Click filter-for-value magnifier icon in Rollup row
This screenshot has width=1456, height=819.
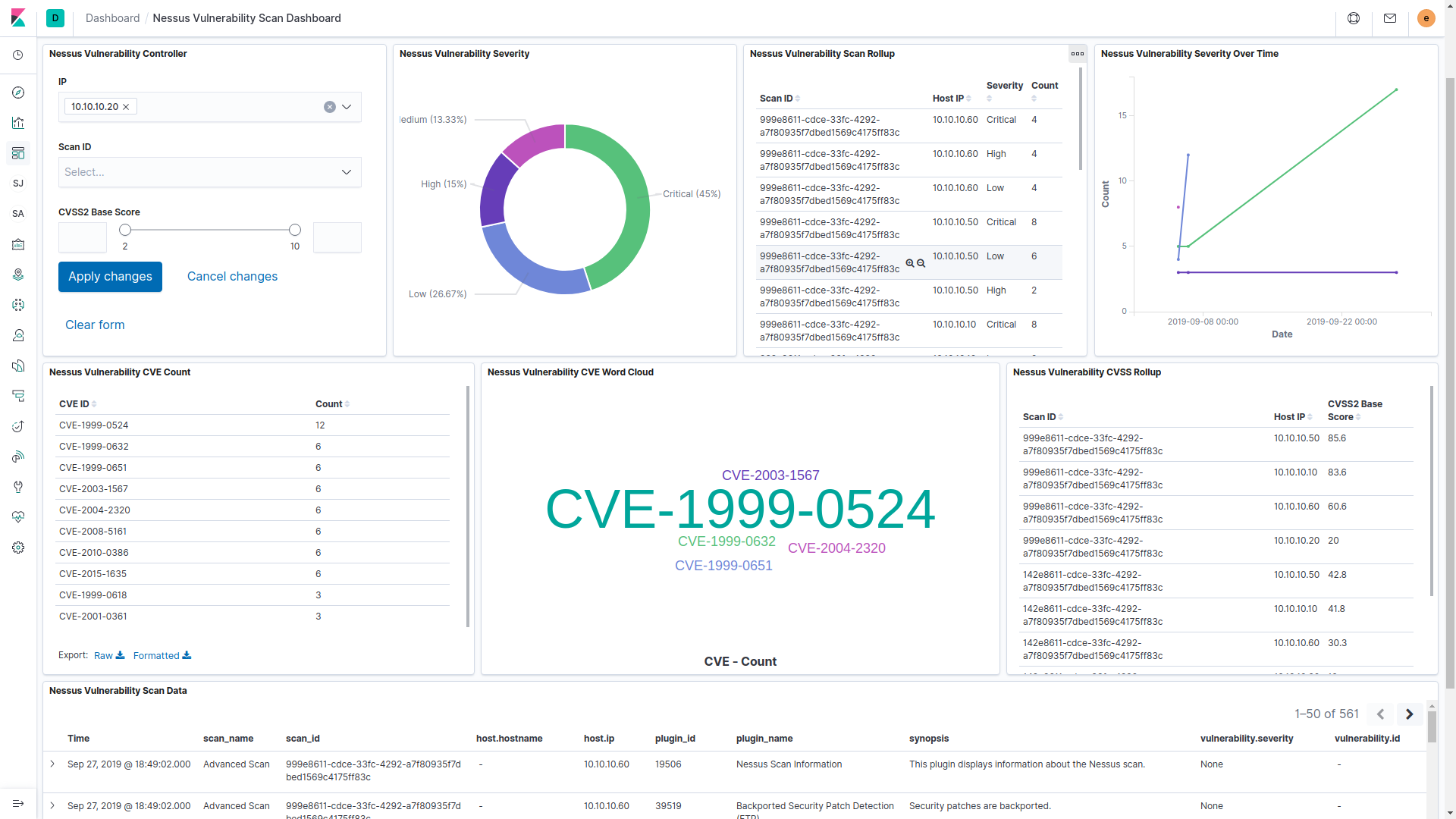click(910, 263)
